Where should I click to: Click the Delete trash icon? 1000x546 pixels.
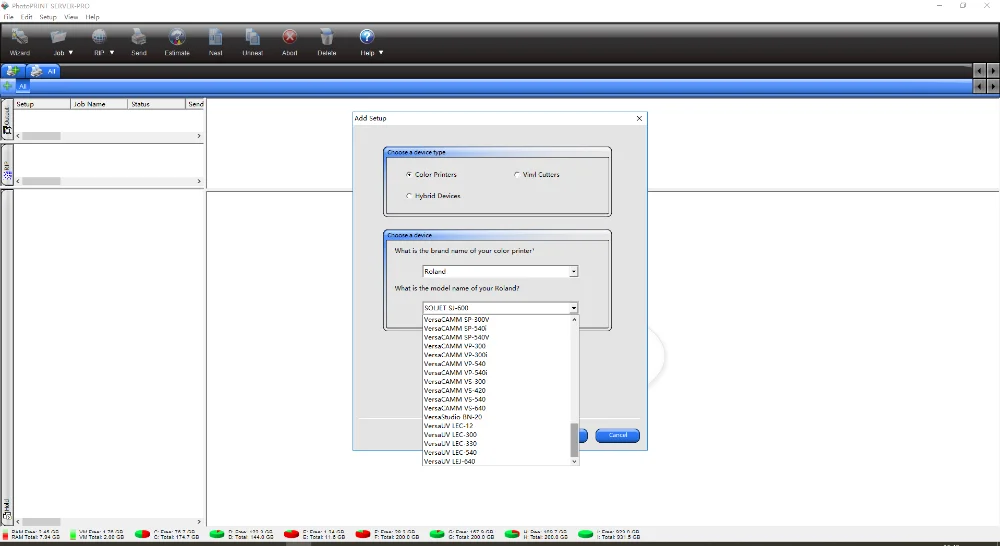coord(327,37)
